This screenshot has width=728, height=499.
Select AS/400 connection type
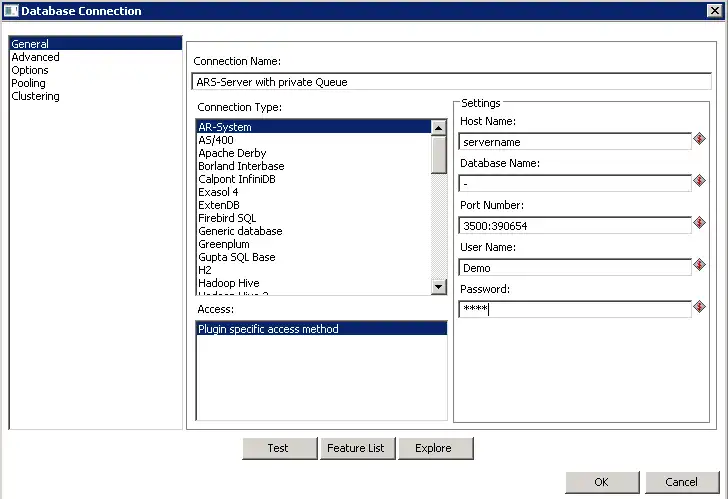tap(314, 140)
